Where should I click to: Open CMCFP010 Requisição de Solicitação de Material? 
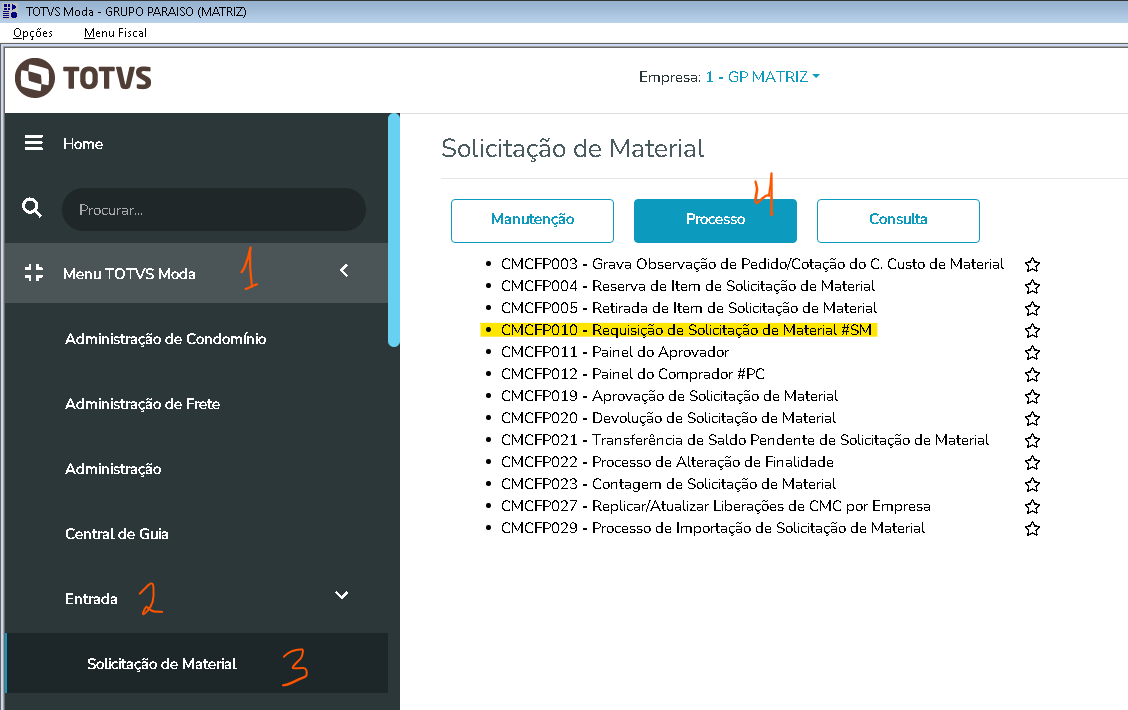(x=688, y=330)
